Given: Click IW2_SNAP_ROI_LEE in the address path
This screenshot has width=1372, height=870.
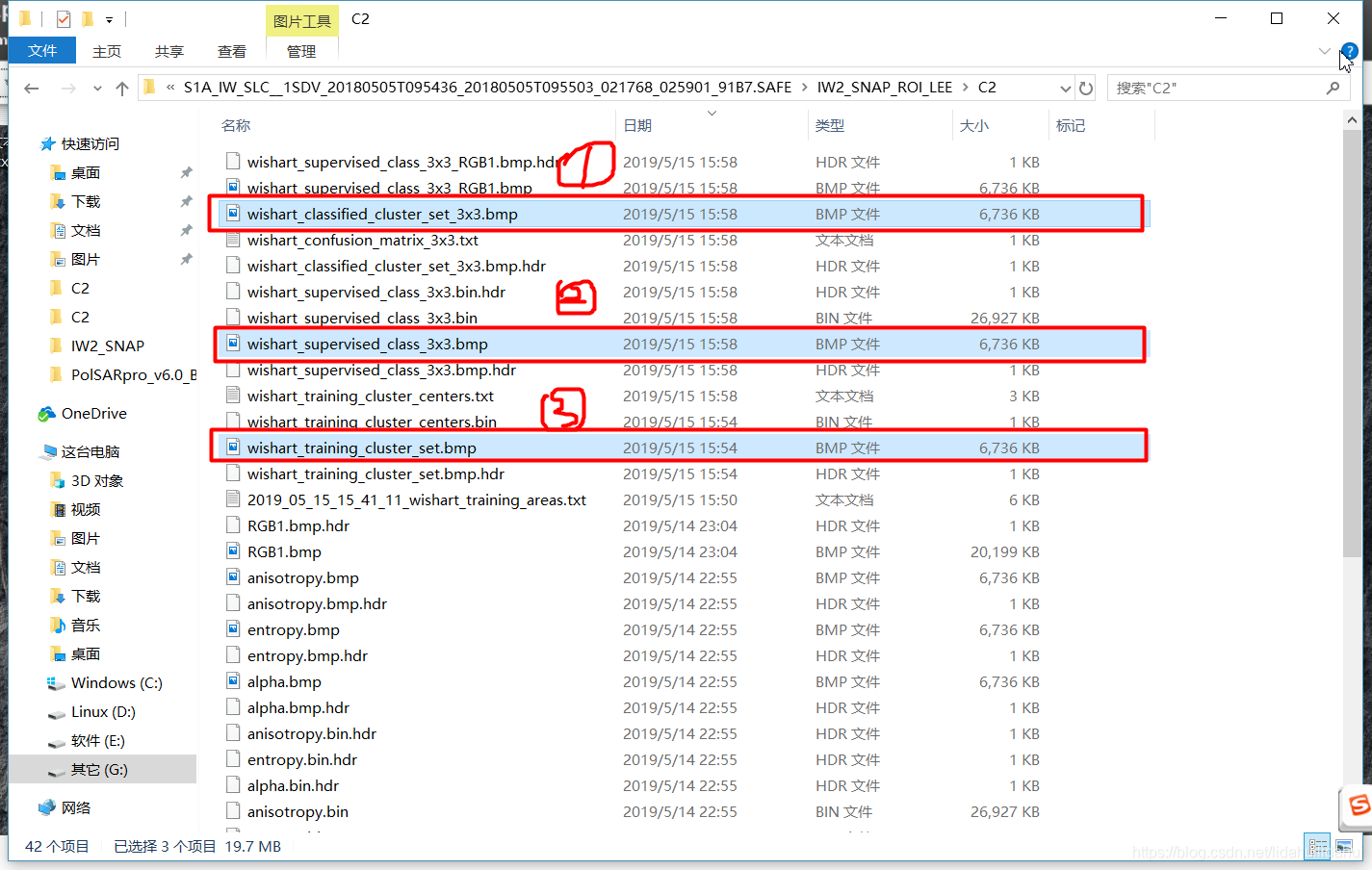Looking at the screenshot, I should 885,88.
